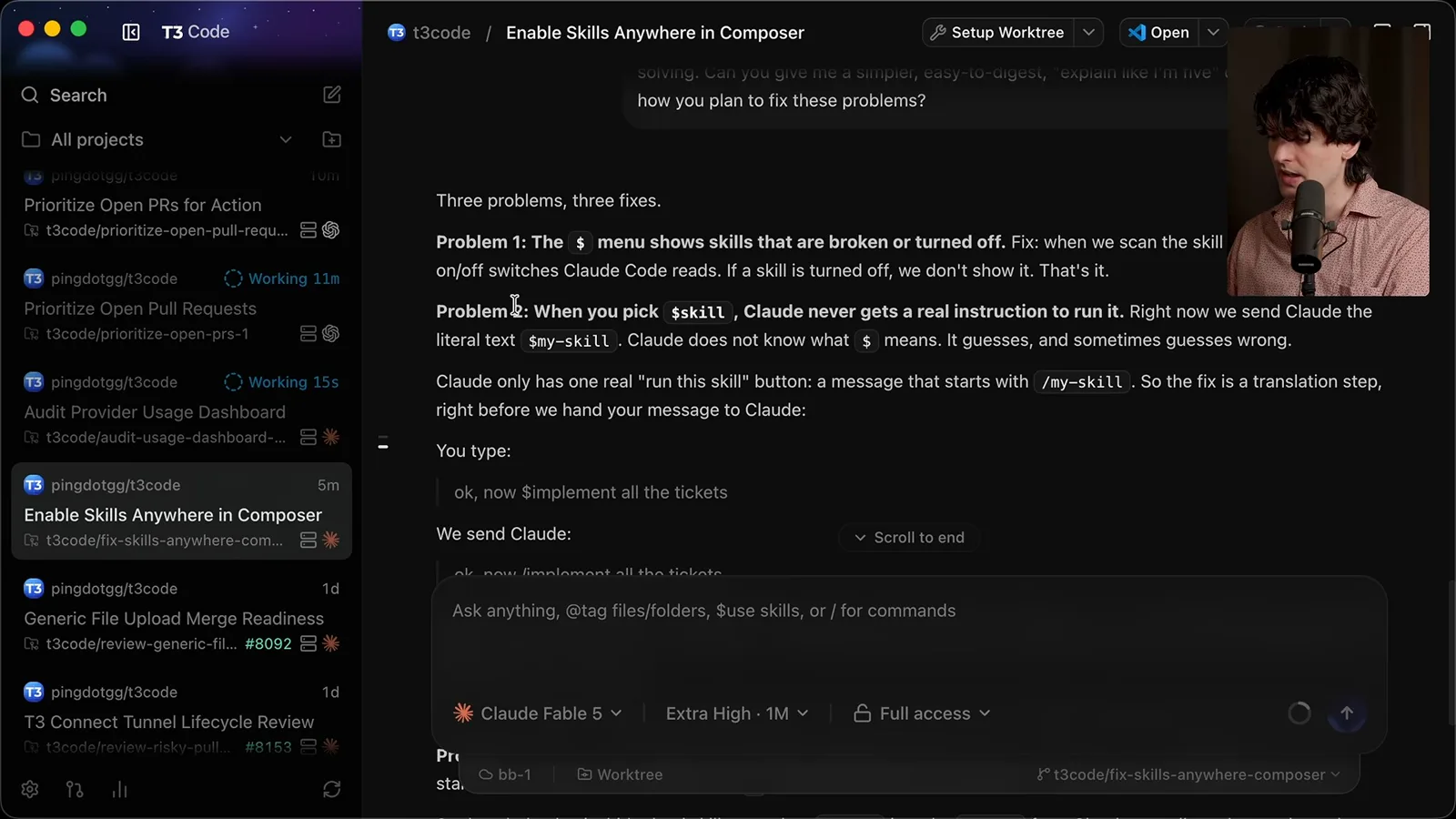
Task: Click the search magnifier icon
Action: (x=30, y=95)
